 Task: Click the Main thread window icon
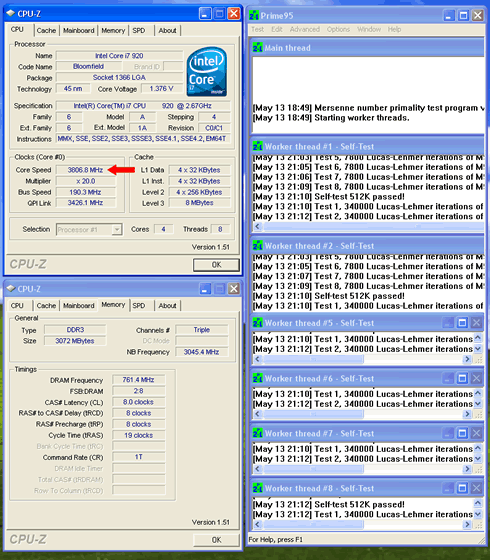pyautogui.click(x=258, y=47)
